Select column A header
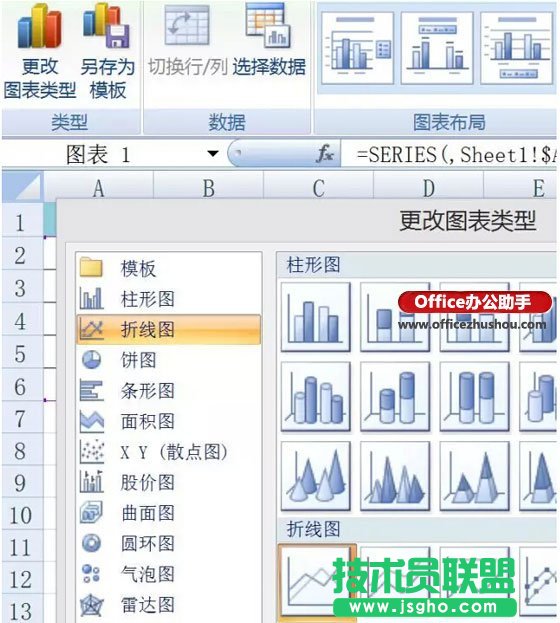The width and height of the screenshot is (560, 623). 99,188
